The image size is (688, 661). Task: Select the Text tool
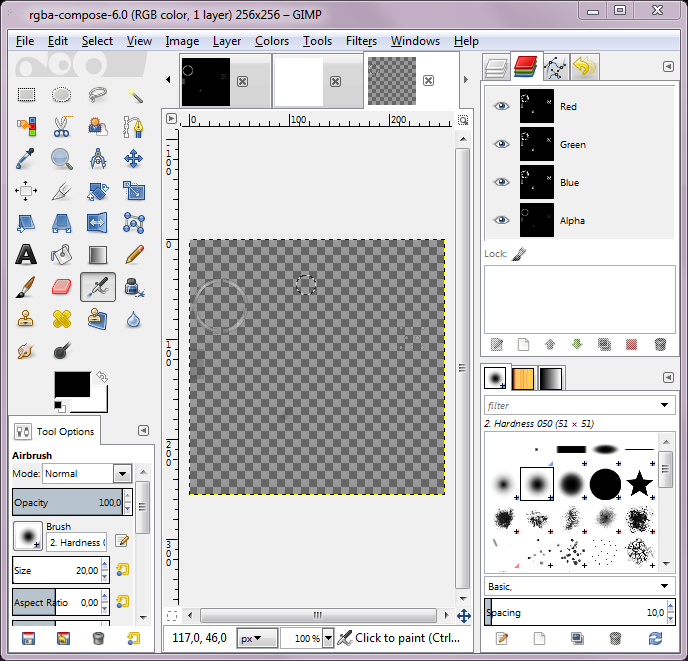coord(26,255)
